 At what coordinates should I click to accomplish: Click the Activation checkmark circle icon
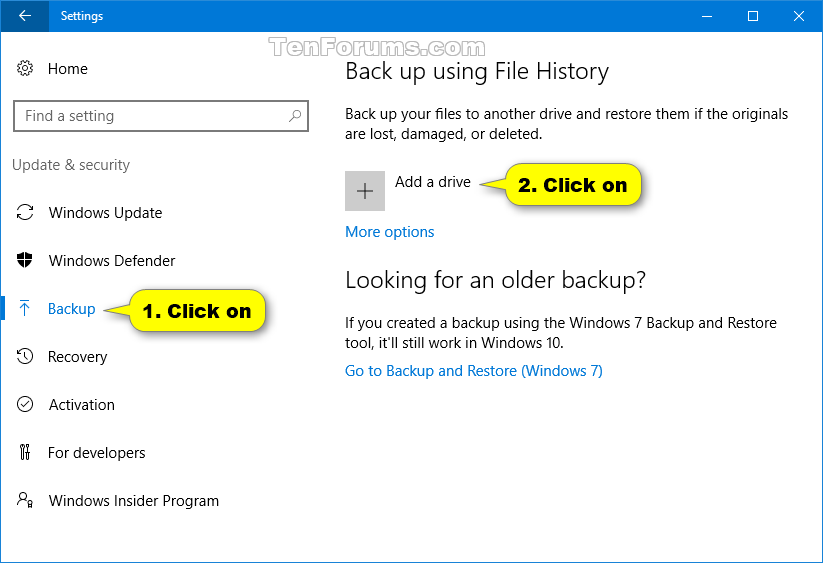(25, 404)
